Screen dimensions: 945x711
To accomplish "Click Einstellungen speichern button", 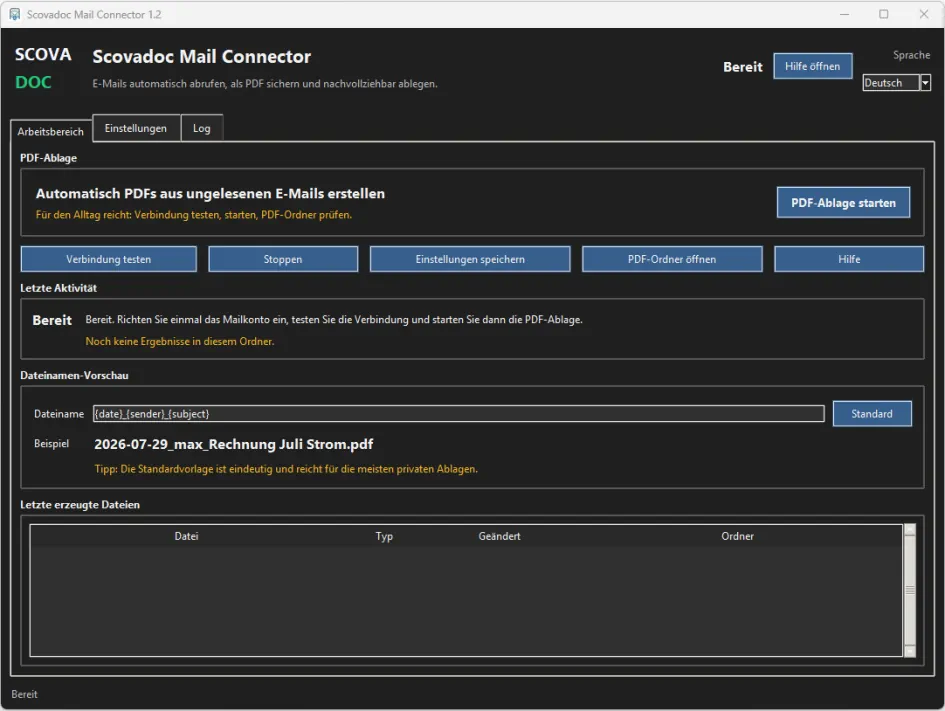I will tap(470, 259).
